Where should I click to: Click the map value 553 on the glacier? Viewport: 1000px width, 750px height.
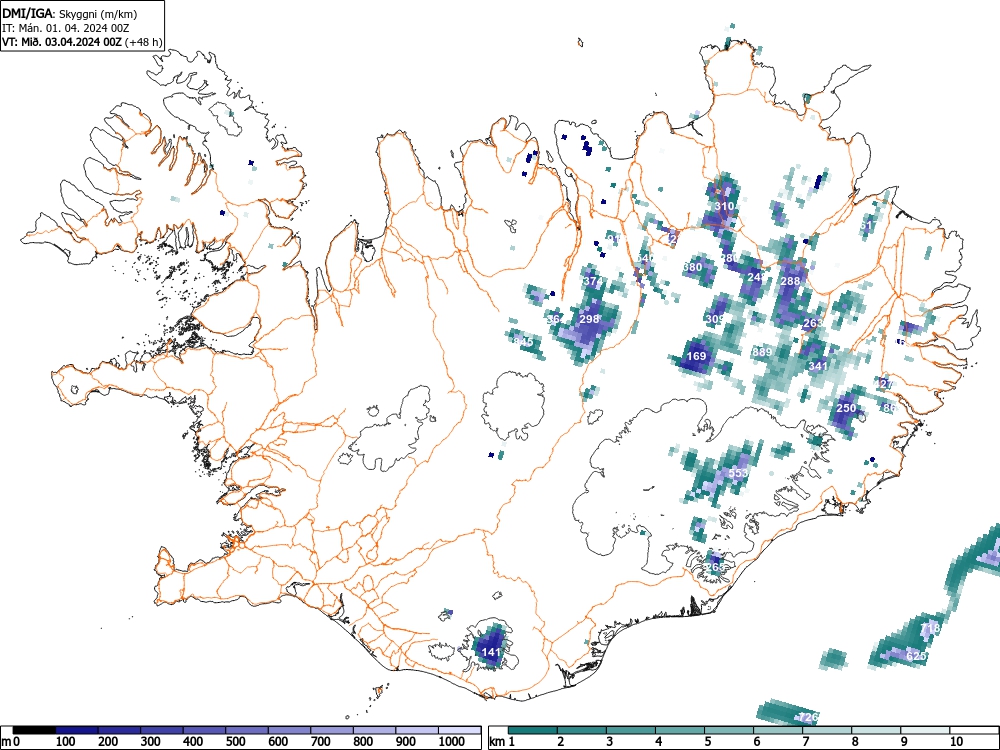[737, 473]
